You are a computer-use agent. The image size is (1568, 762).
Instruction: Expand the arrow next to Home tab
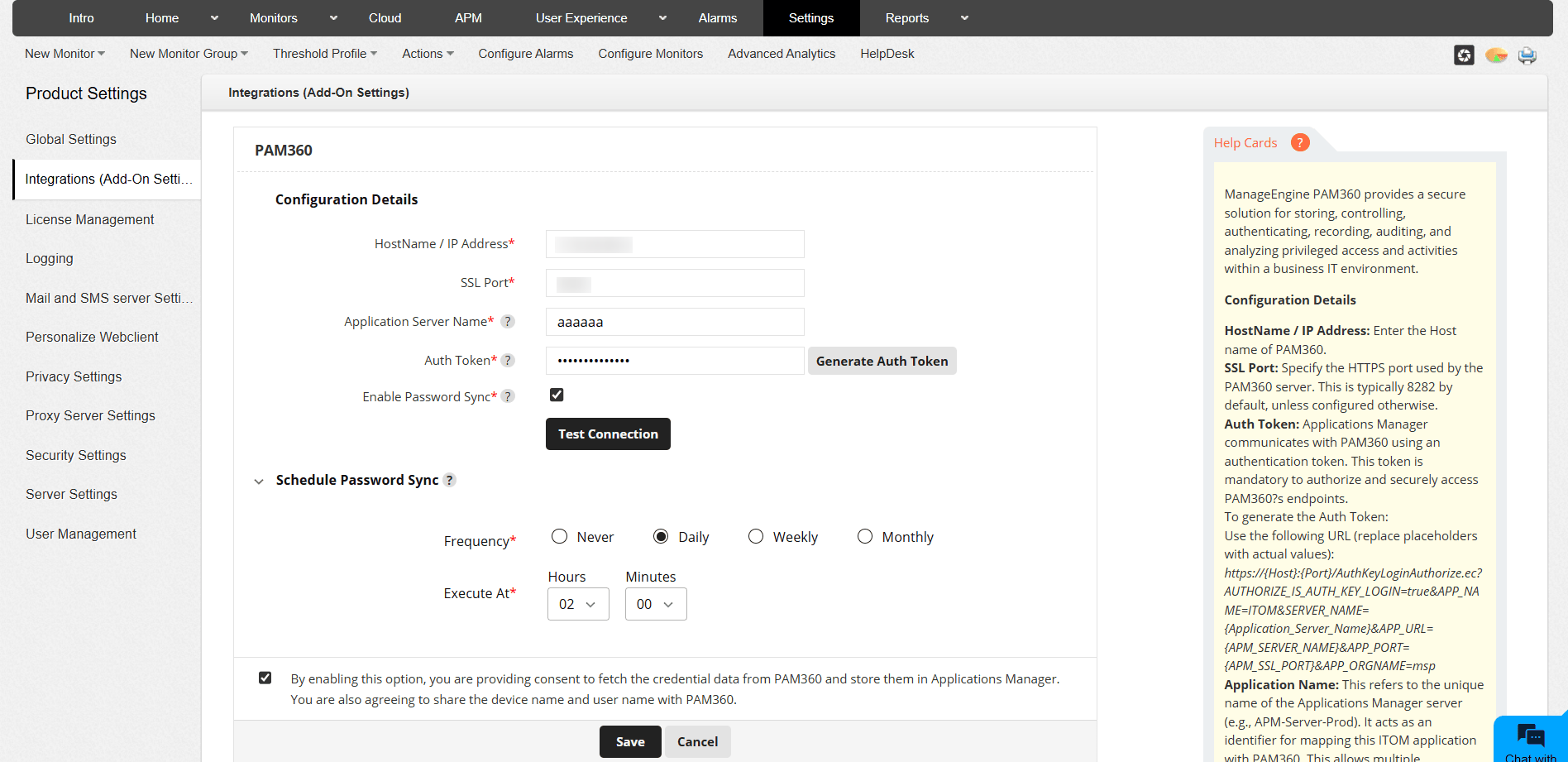(215, 18)
